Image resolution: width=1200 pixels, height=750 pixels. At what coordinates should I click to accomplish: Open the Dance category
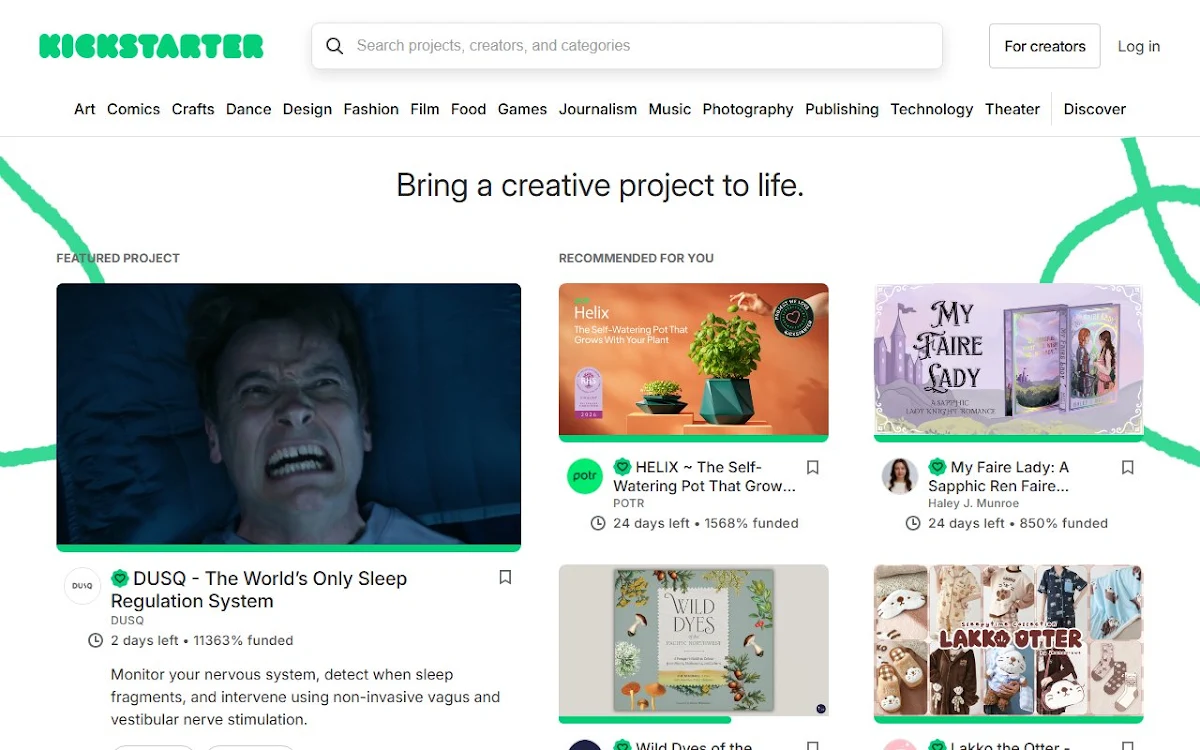pos(249,109)
